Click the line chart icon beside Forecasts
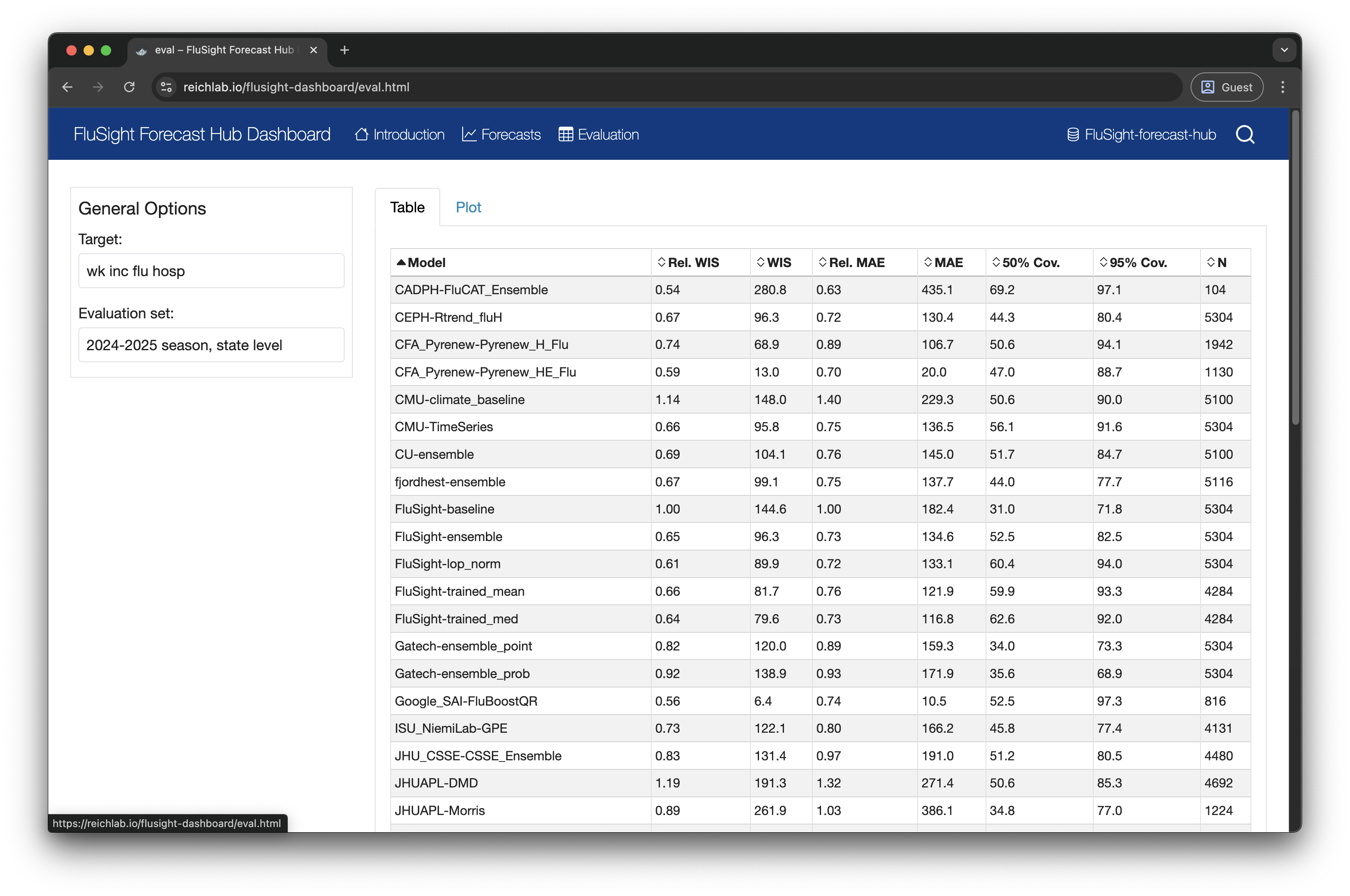Viewport: 1350px width, 896px height. [469, 134]
